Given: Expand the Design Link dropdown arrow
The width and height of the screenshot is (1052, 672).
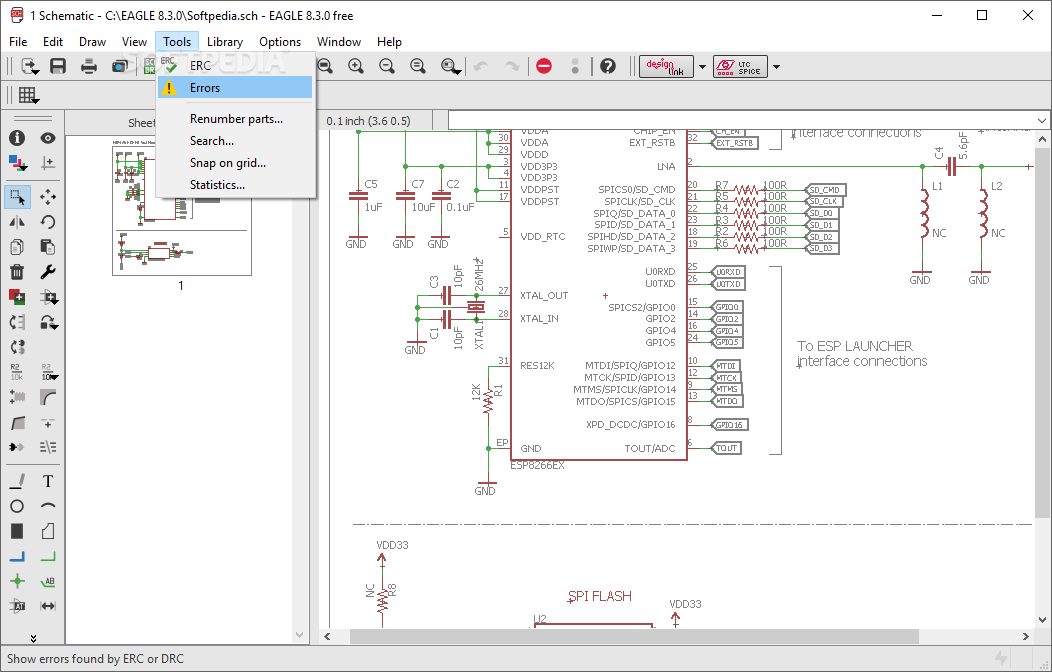Looking at the screenshot, I should [702, 67].
